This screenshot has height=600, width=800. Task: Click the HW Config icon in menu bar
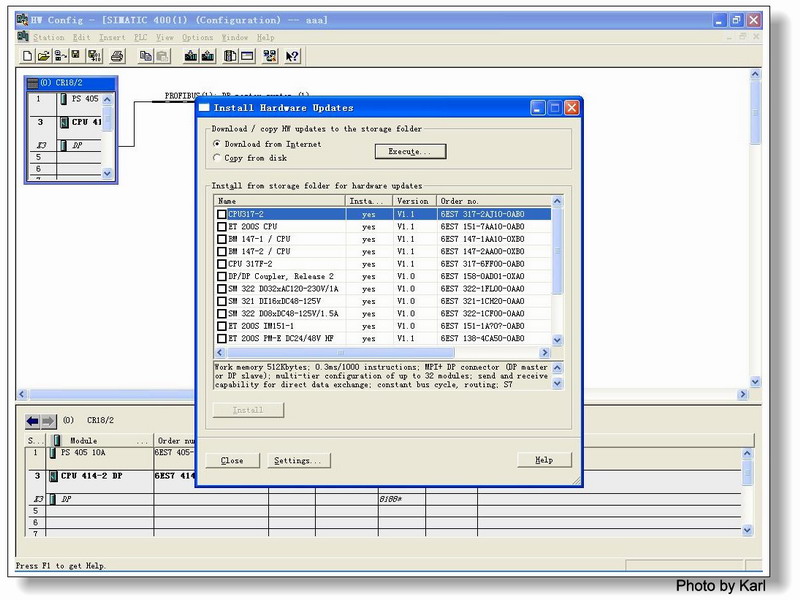23,36
